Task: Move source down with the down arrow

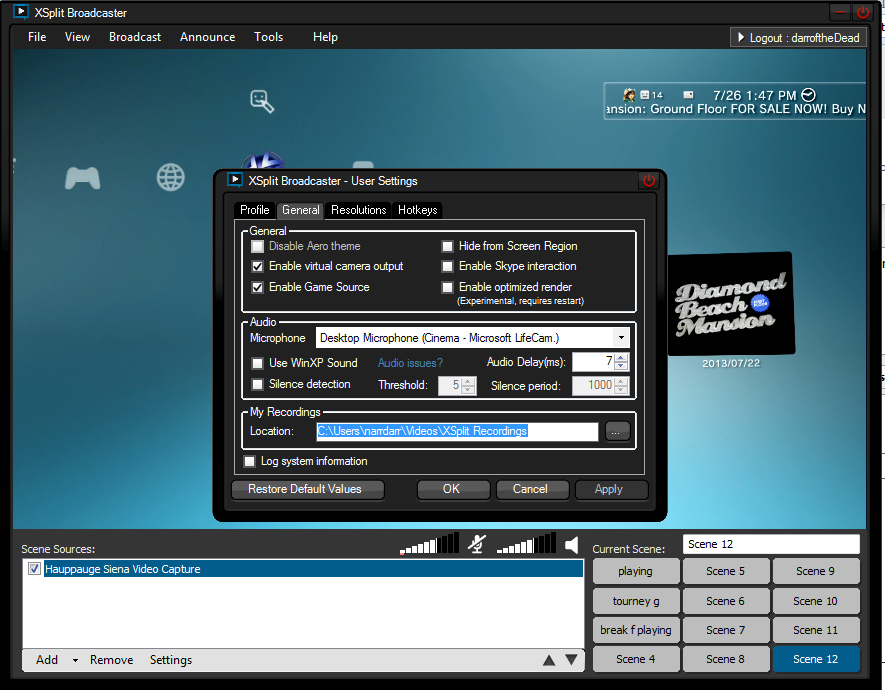Action: (571, 660)
